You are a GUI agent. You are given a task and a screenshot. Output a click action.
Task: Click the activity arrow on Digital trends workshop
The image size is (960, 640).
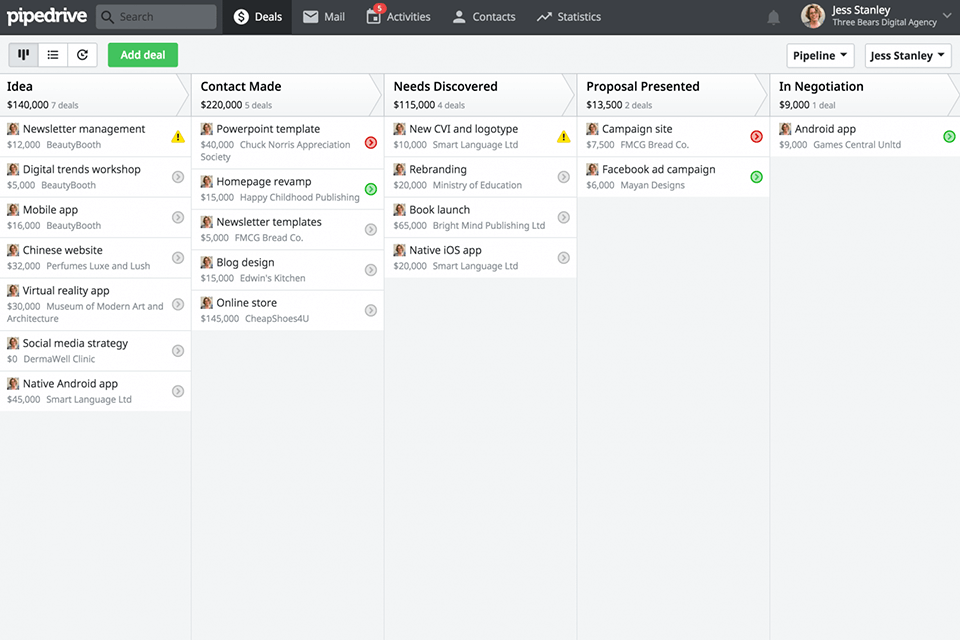pos(178,177)
